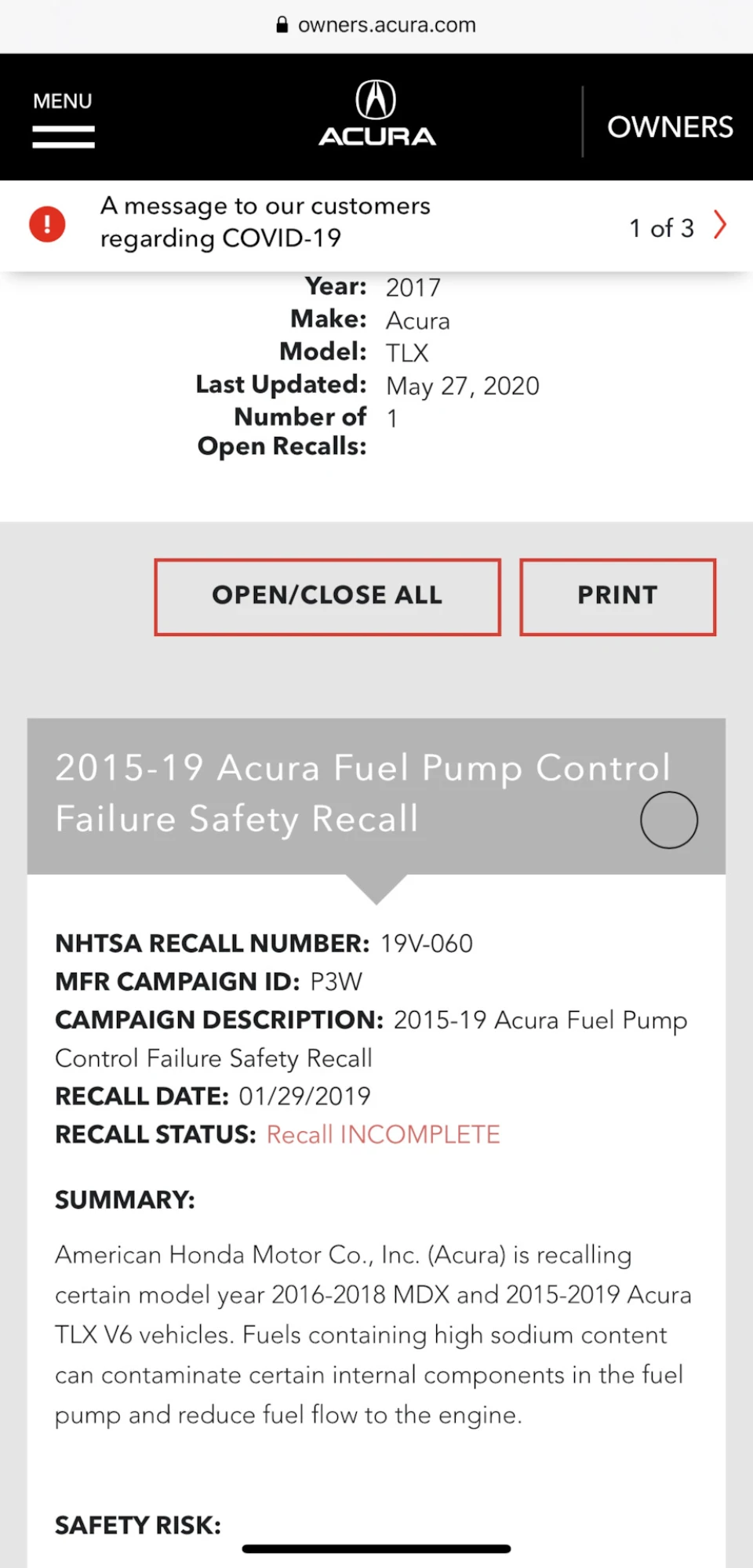
Task: Tap the ACURA wordmark
Action: pyautogui.click(x=376, y=136)
